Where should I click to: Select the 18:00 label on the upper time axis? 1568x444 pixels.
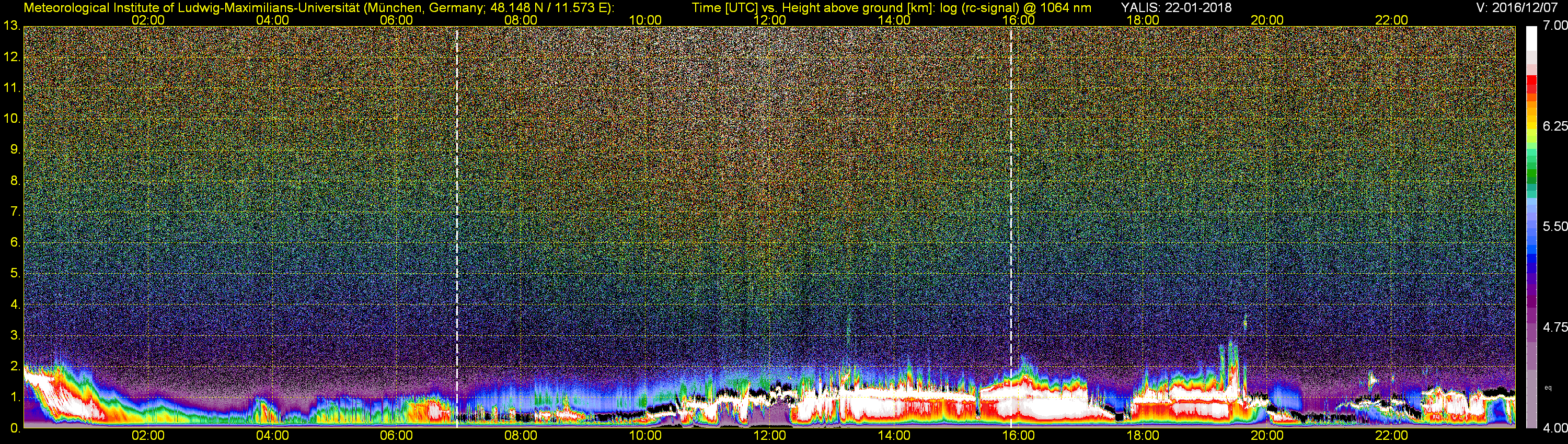point(1143,20)
